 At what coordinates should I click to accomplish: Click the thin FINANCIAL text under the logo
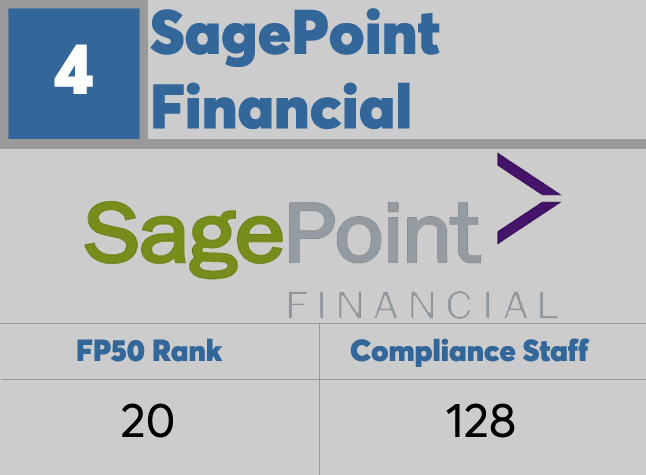[x=421, y=304]
